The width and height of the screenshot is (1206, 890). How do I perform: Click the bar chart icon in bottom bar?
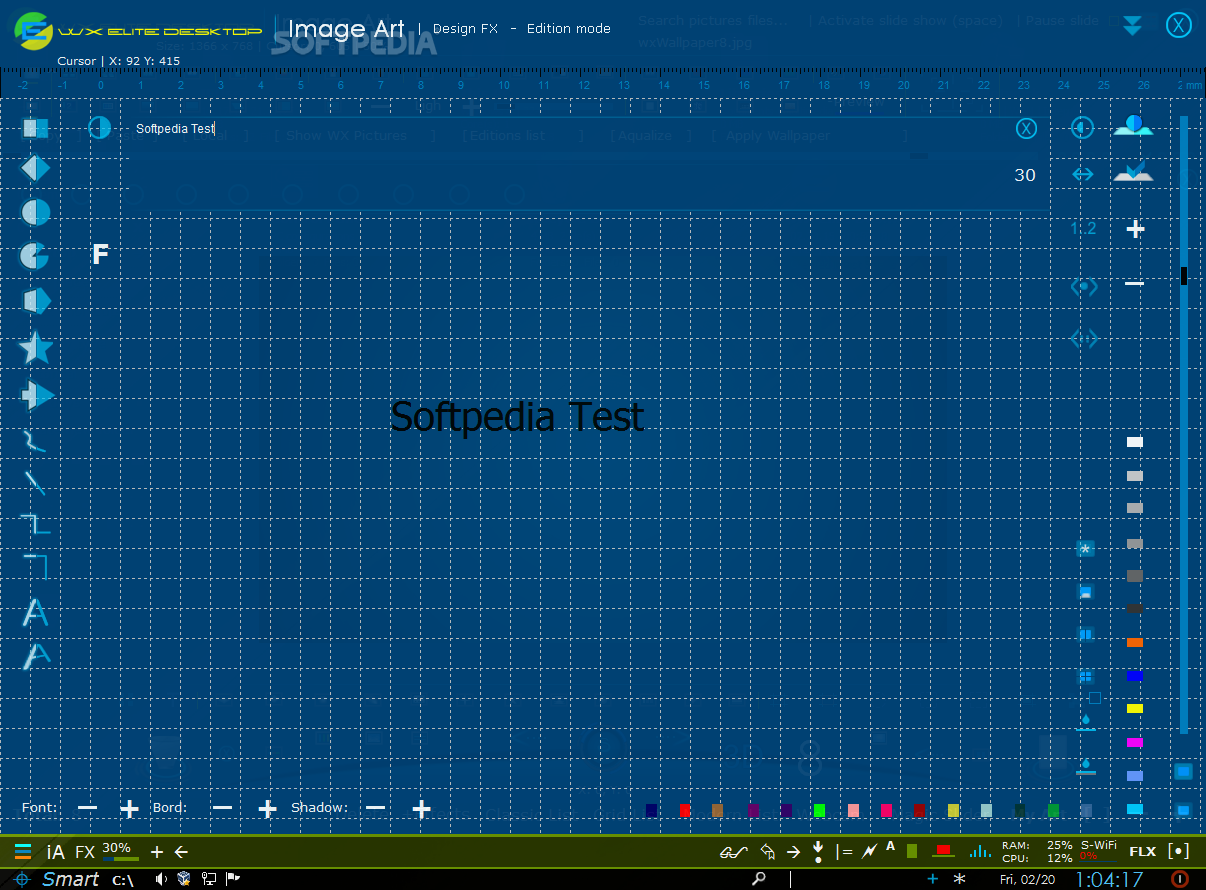978,851
